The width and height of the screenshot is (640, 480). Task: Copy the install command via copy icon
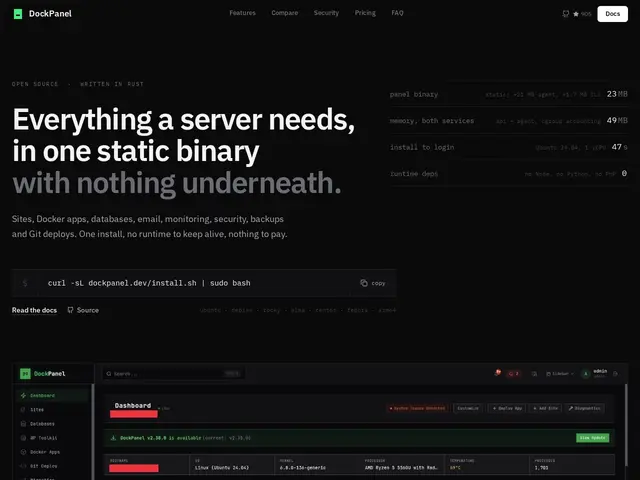[364, 283]
